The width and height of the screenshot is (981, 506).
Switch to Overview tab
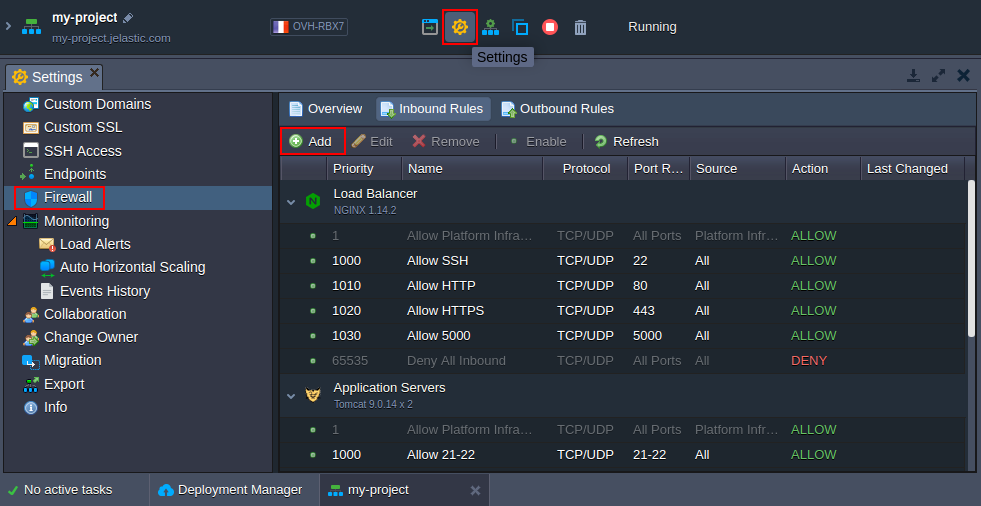(325, 109)
